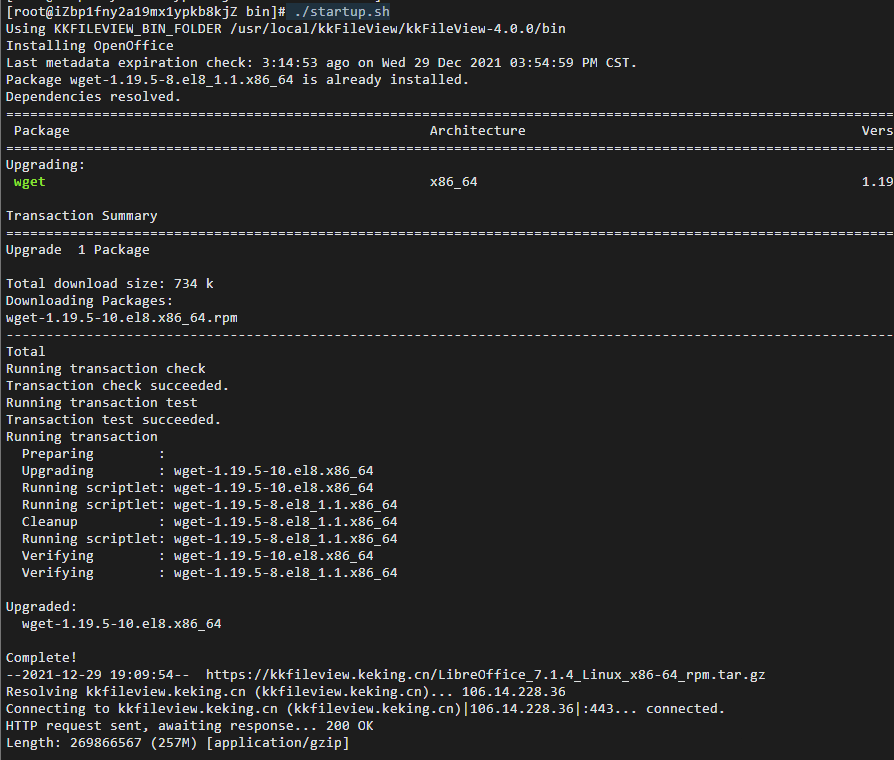
Task: Click the root shell prompt text
Action: click(x=145, y=11)
